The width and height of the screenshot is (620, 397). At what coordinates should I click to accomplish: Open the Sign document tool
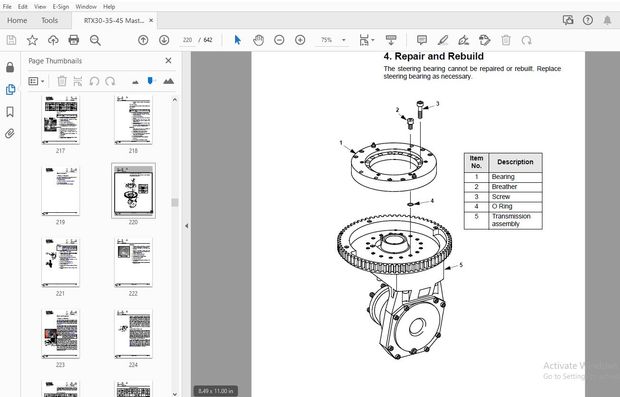463,40
